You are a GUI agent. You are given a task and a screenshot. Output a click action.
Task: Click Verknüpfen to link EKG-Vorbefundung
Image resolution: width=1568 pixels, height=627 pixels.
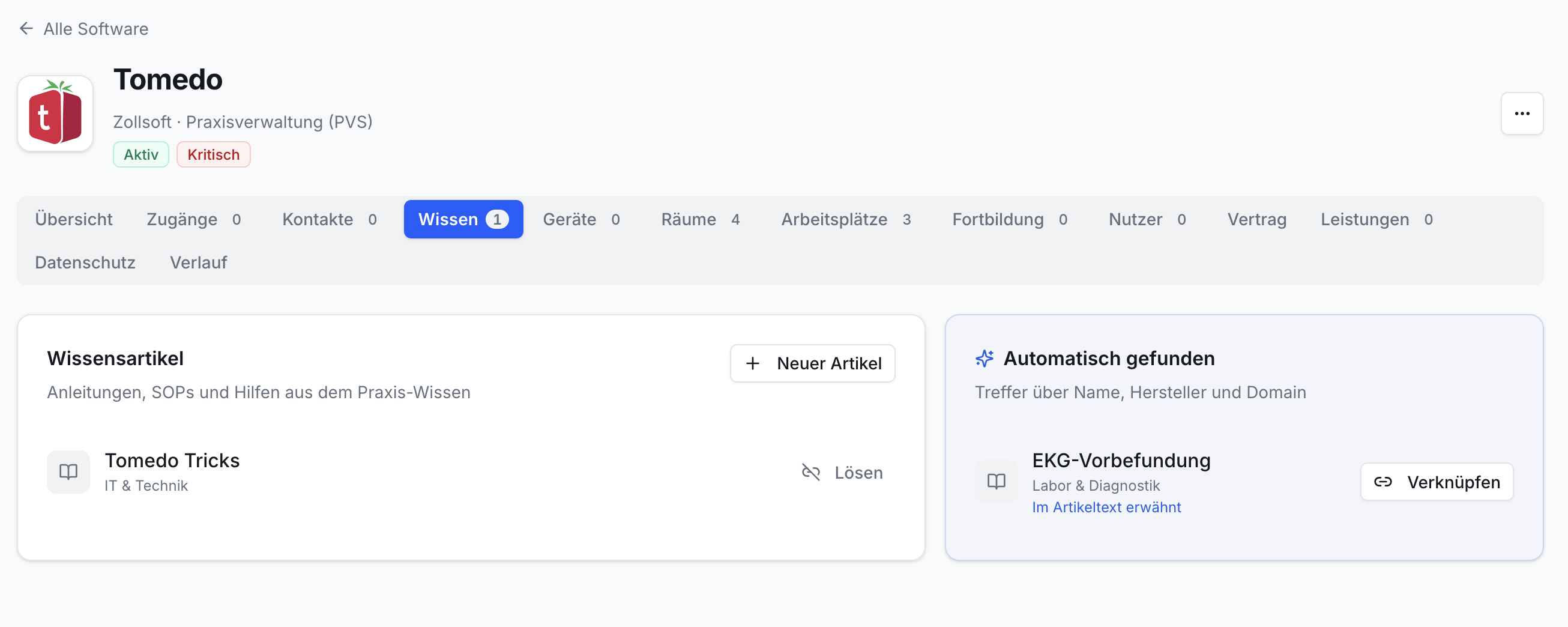coord(1437,482)
